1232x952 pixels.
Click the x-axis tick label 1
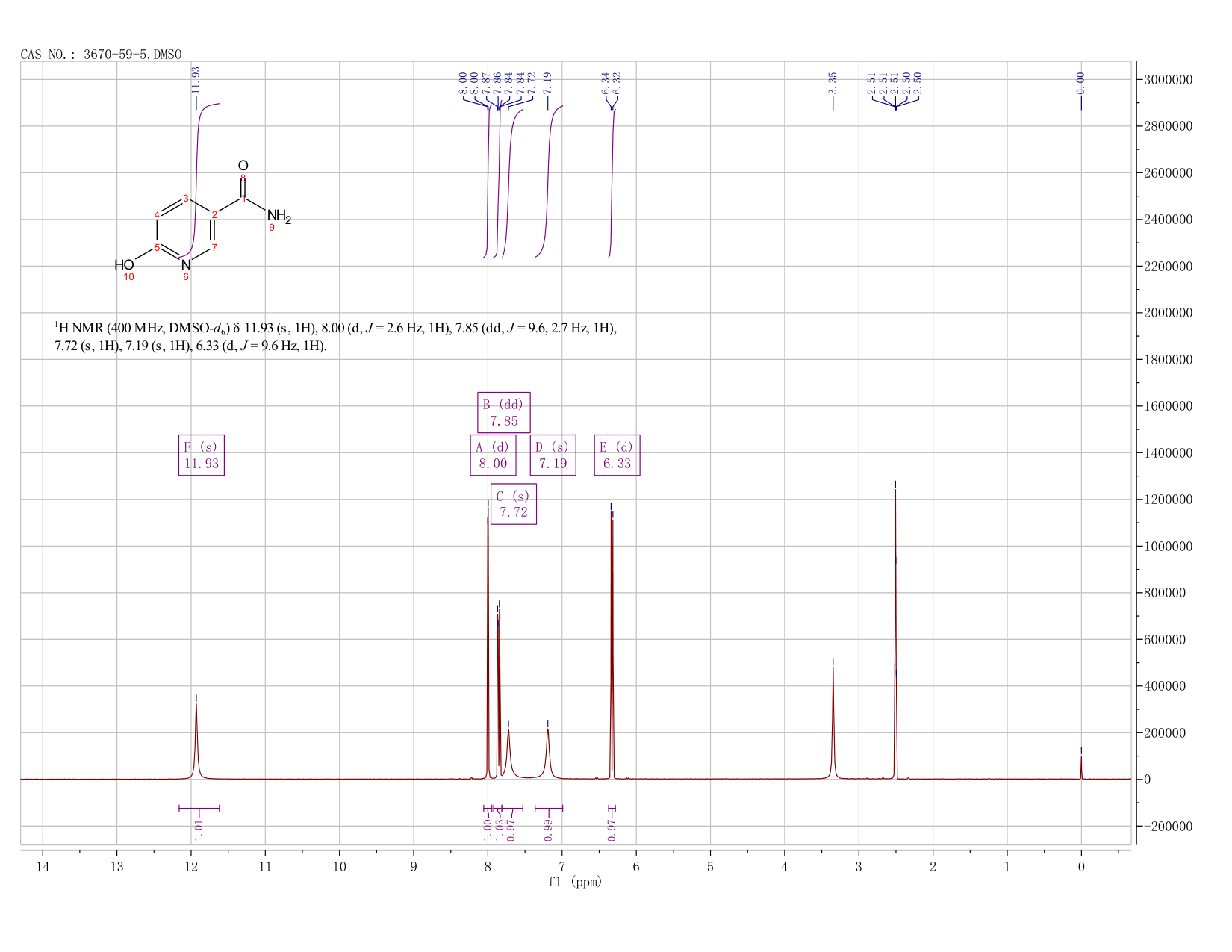click(1007, 866)
